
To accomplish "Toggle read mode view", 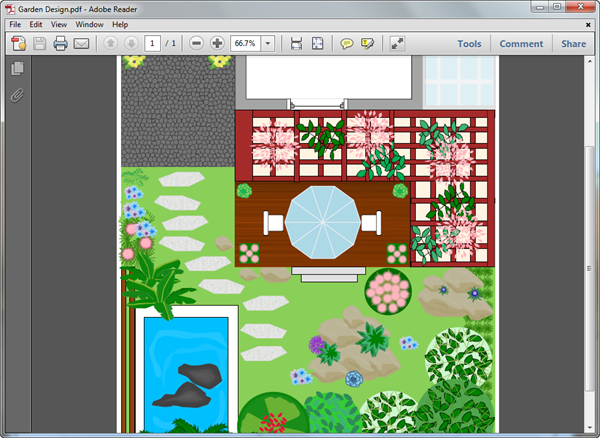I will coord(397,44).
